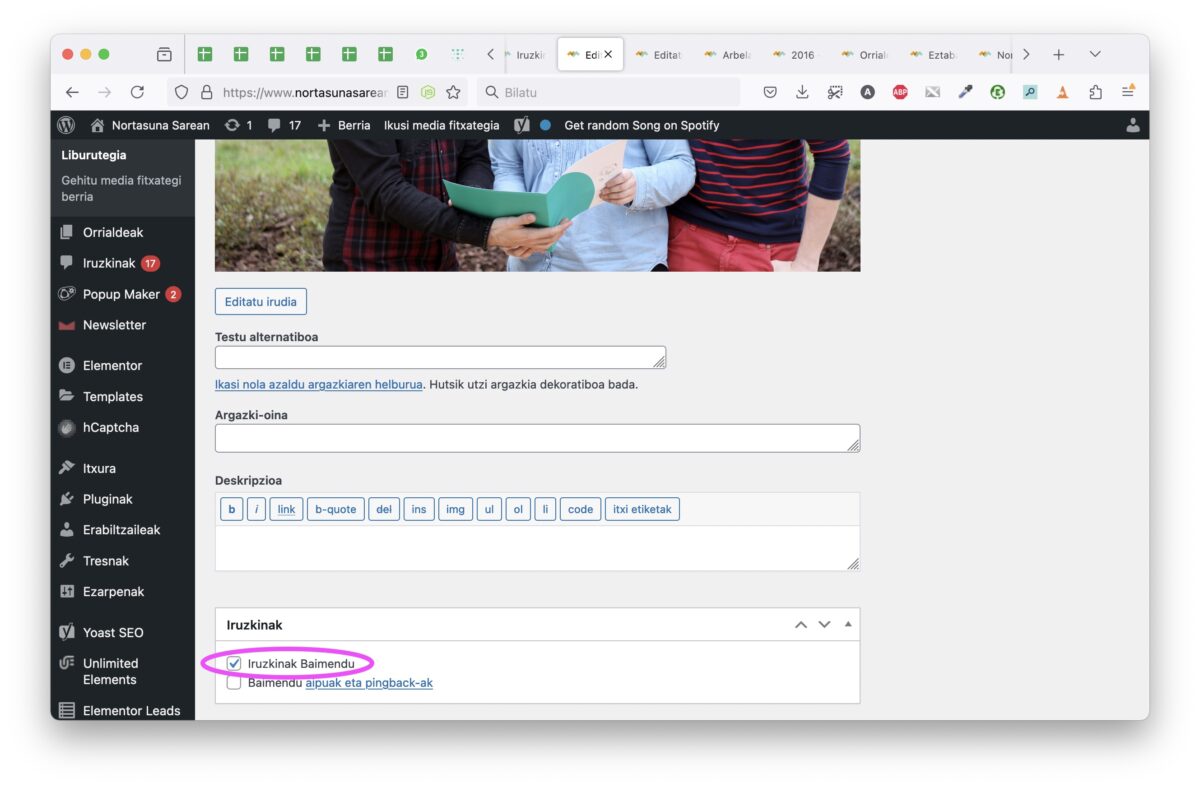1200x787 pixels.
Task: Click the bold b quicktag button
Action: (x=232, y=510)
